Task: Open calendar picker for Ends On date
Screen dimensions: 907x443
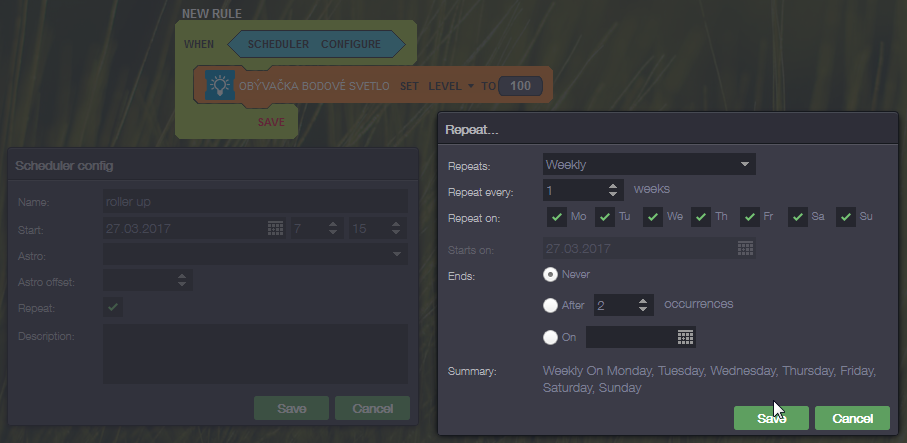Action: [685, 337]
